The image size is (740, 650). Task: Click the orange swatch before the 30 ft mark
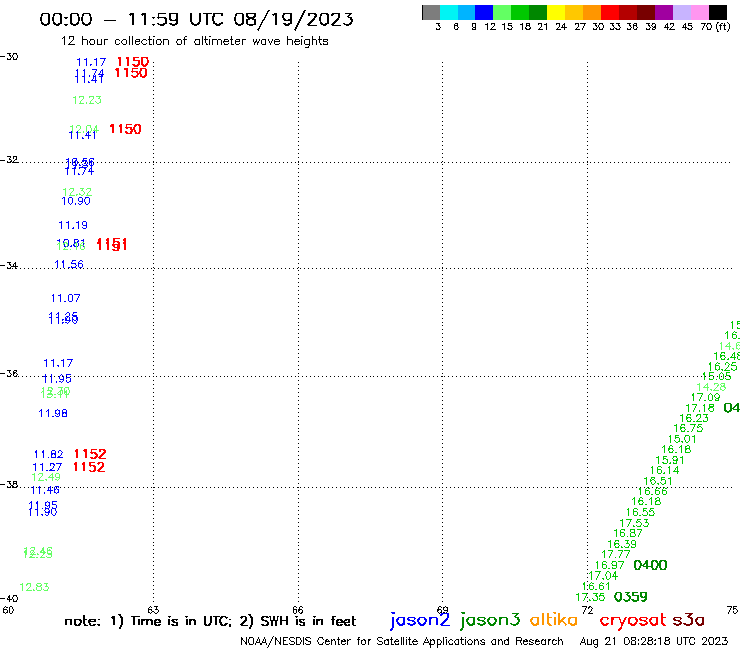(592, 13)
